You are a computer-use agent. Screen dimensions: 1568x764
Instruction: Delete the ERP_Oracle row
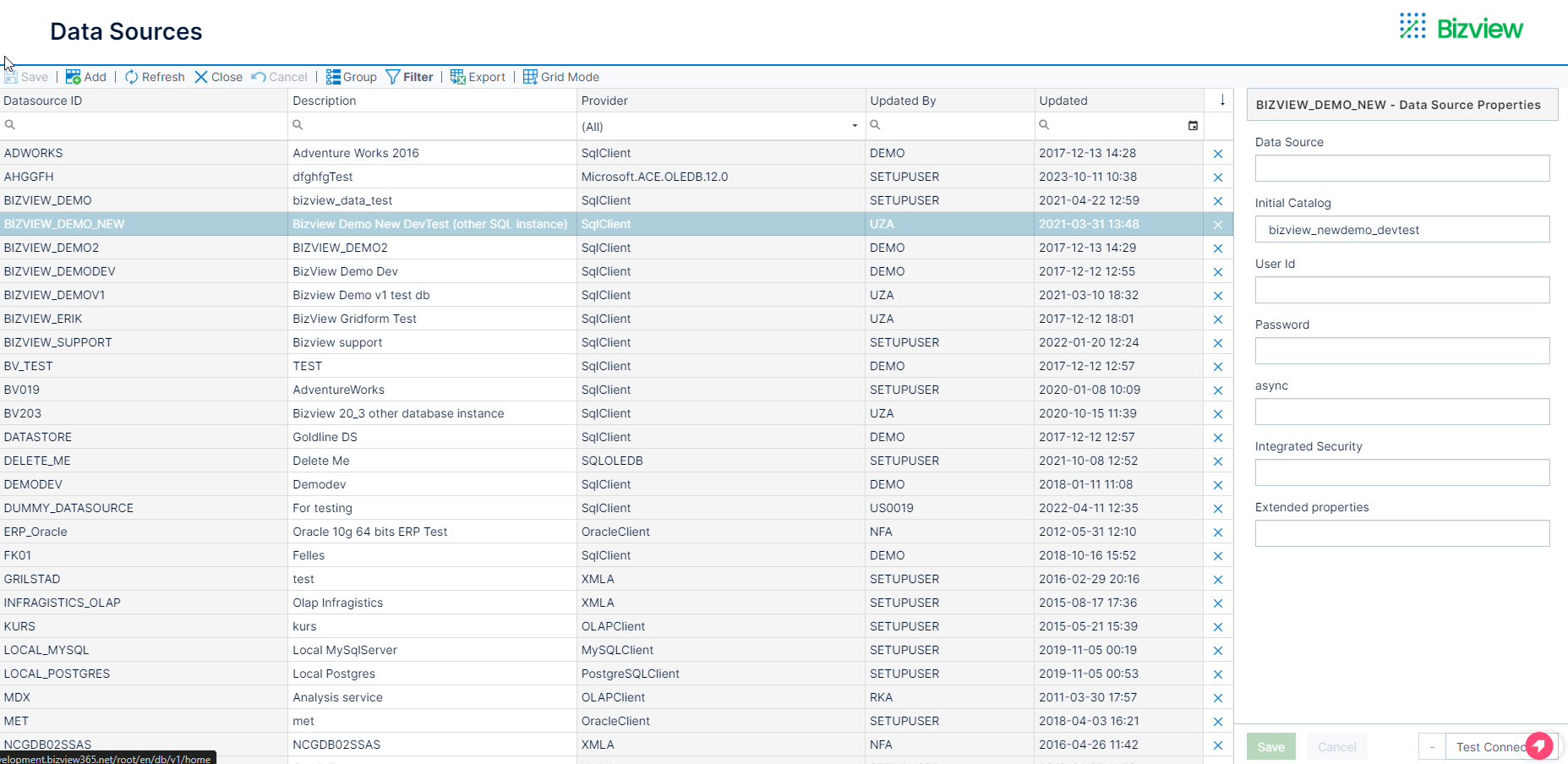1218,532
